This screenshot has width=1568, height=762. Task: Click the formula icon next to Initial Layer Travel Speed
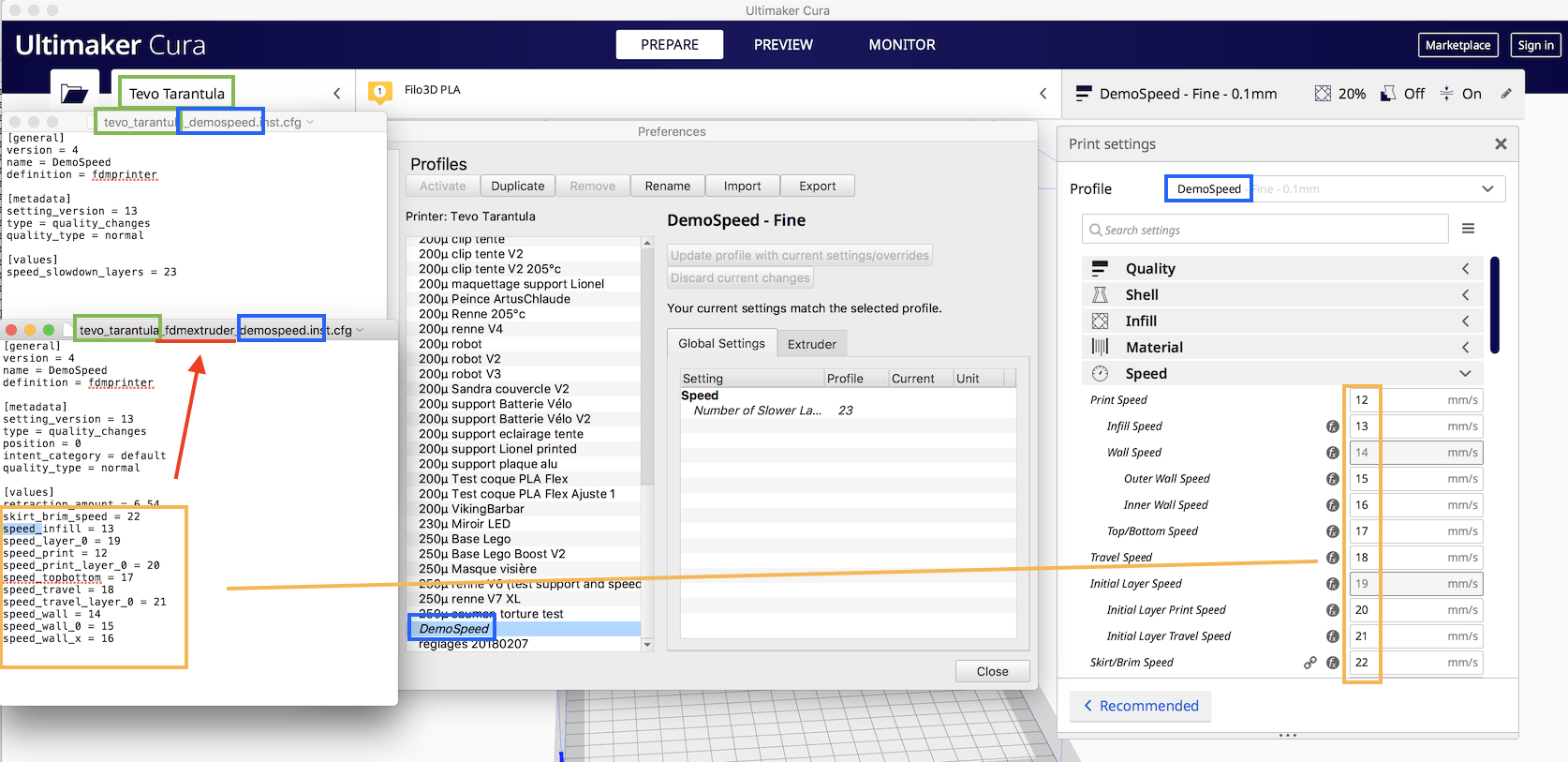pyautogui.click(x=1333, y=636)
